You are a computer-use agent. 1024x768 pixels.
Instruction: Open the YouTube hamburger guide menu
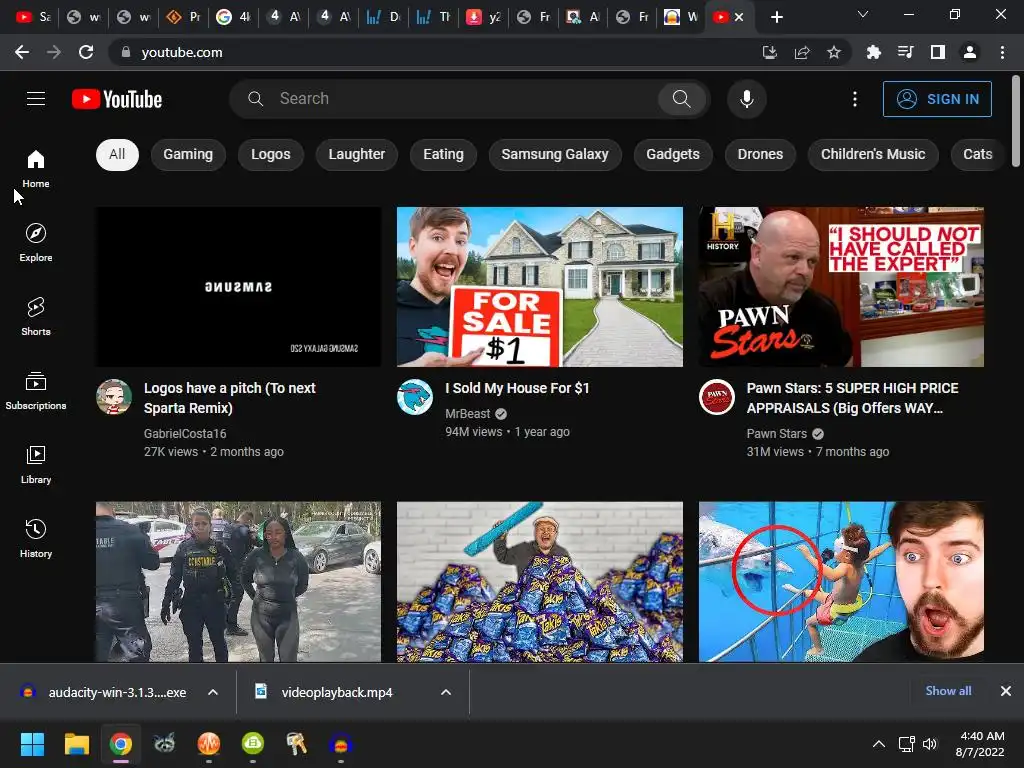36,99
